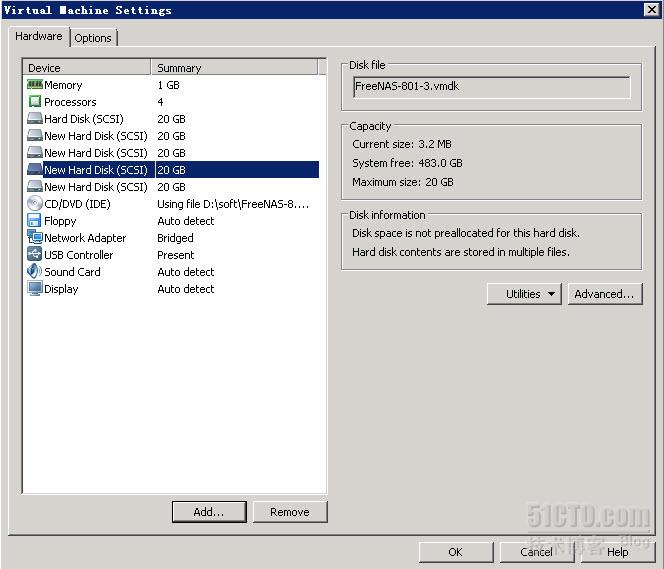This screenshot has height=569, width=664.
Task: Open the Utilities dropdown menu
Action: 524,294
